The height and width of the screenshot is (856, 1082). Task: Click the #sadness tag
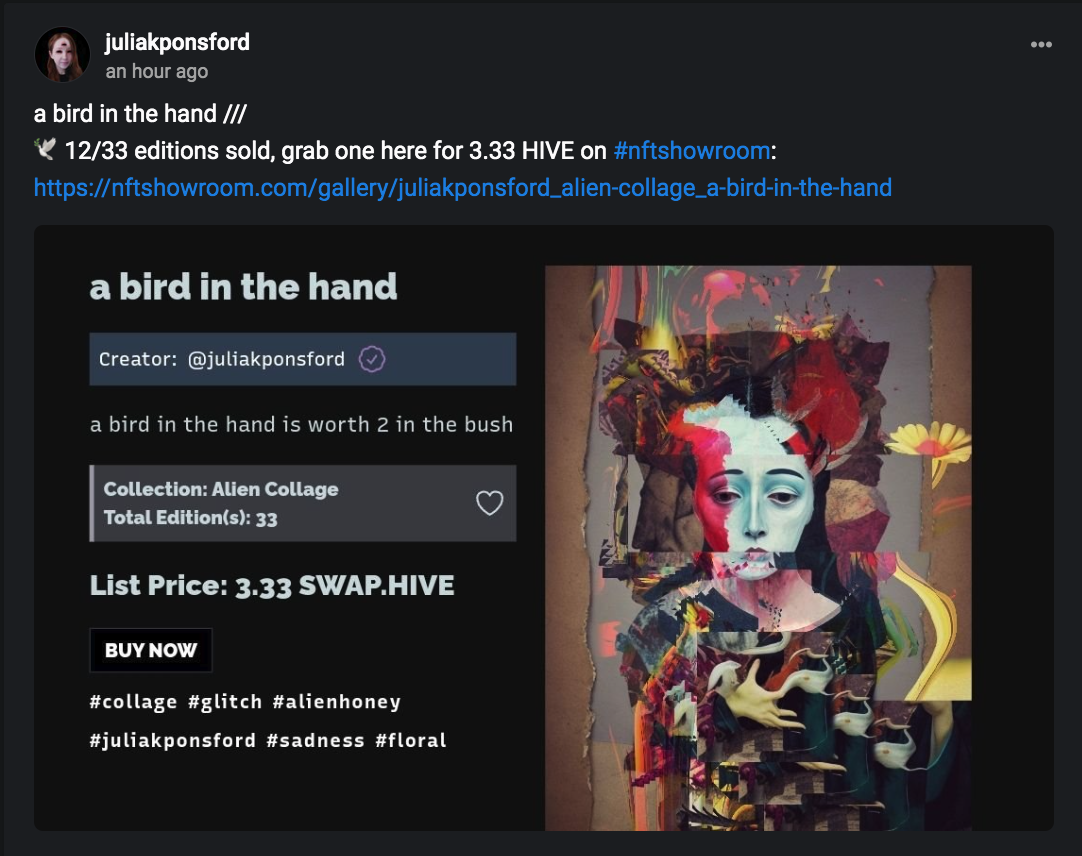315,741
